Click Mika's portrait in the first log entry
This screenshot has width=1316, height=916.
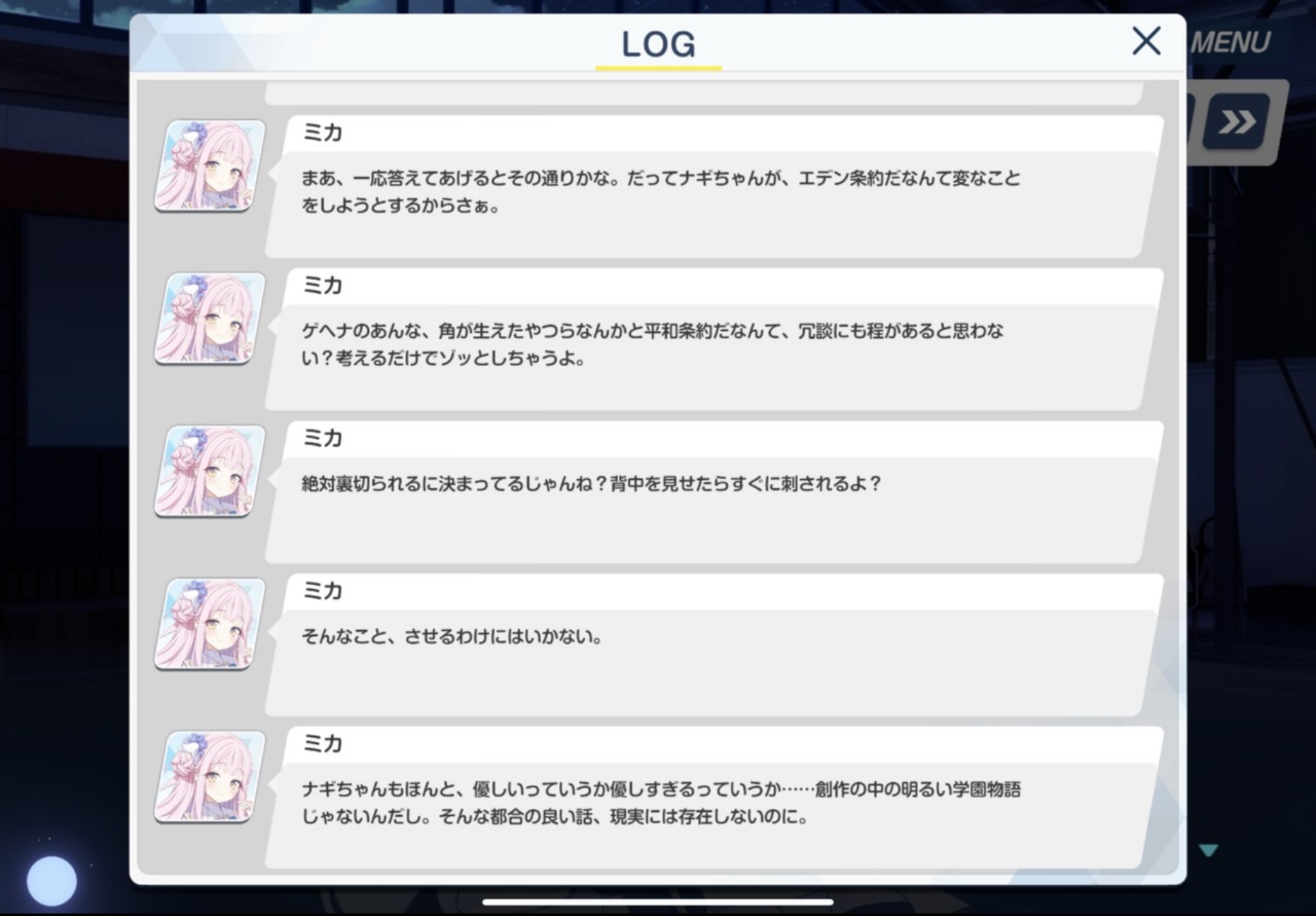point(209,166)
